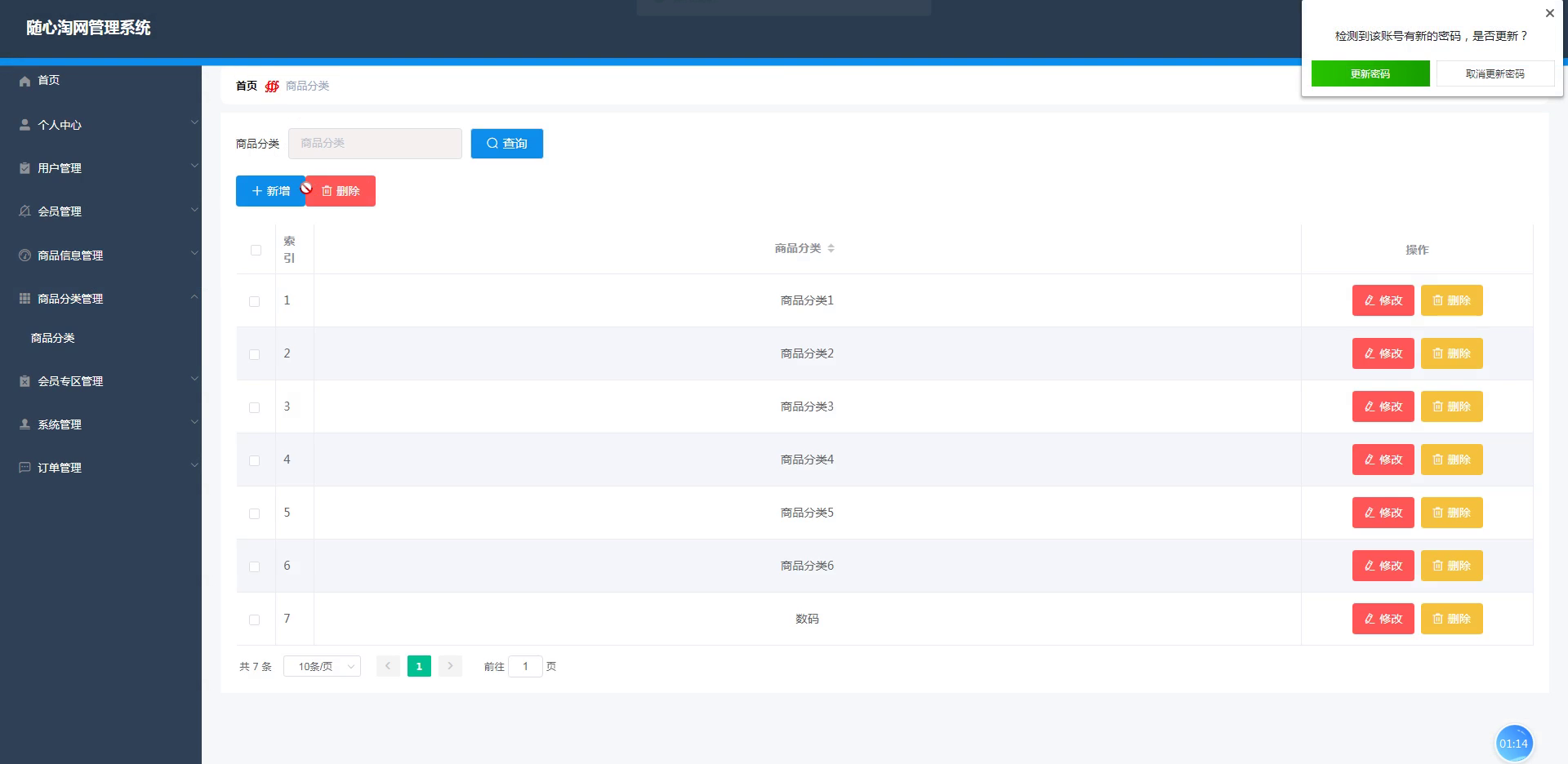Expand the 会员专区管理 menu chevron

(194, 379)
